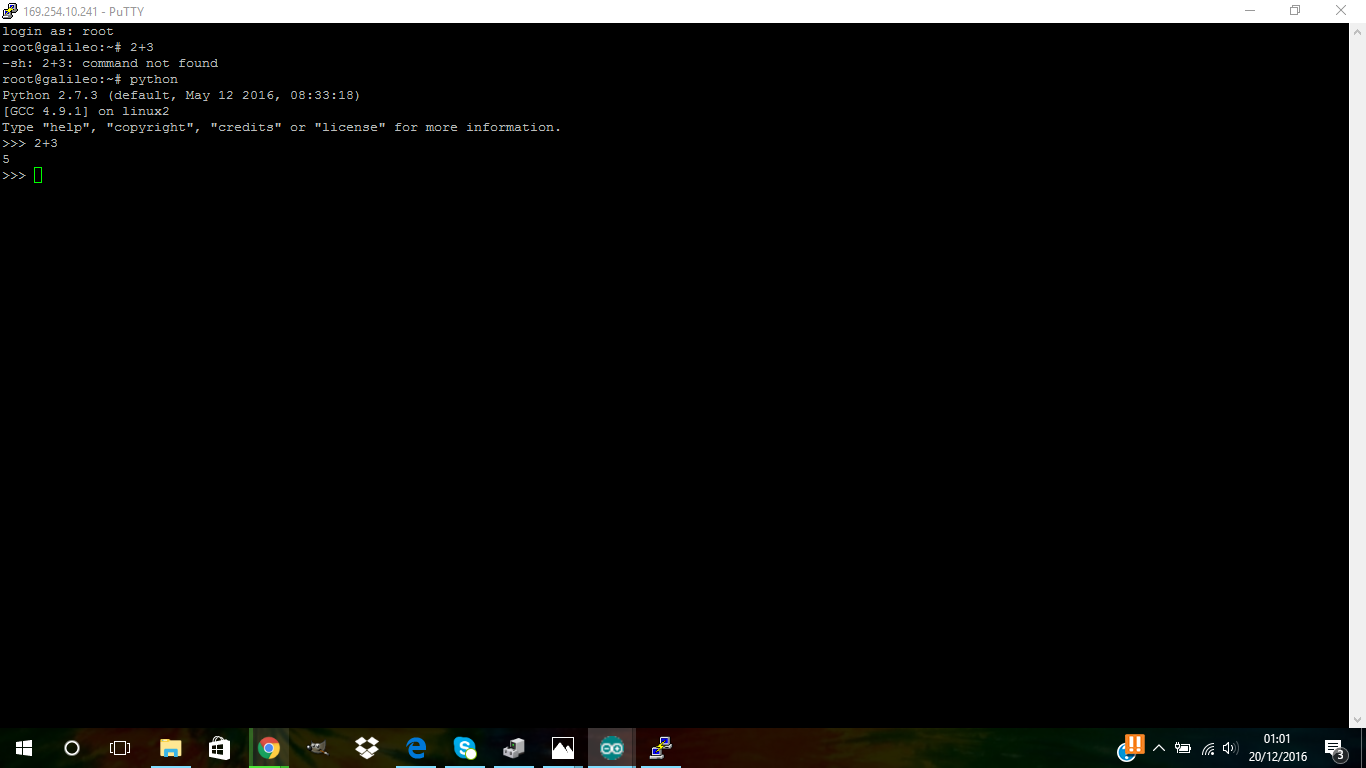Viewport: 1366px width, 768px height.
Task: Open GIMP from the taskbar
Action: [x=318, y=748]
